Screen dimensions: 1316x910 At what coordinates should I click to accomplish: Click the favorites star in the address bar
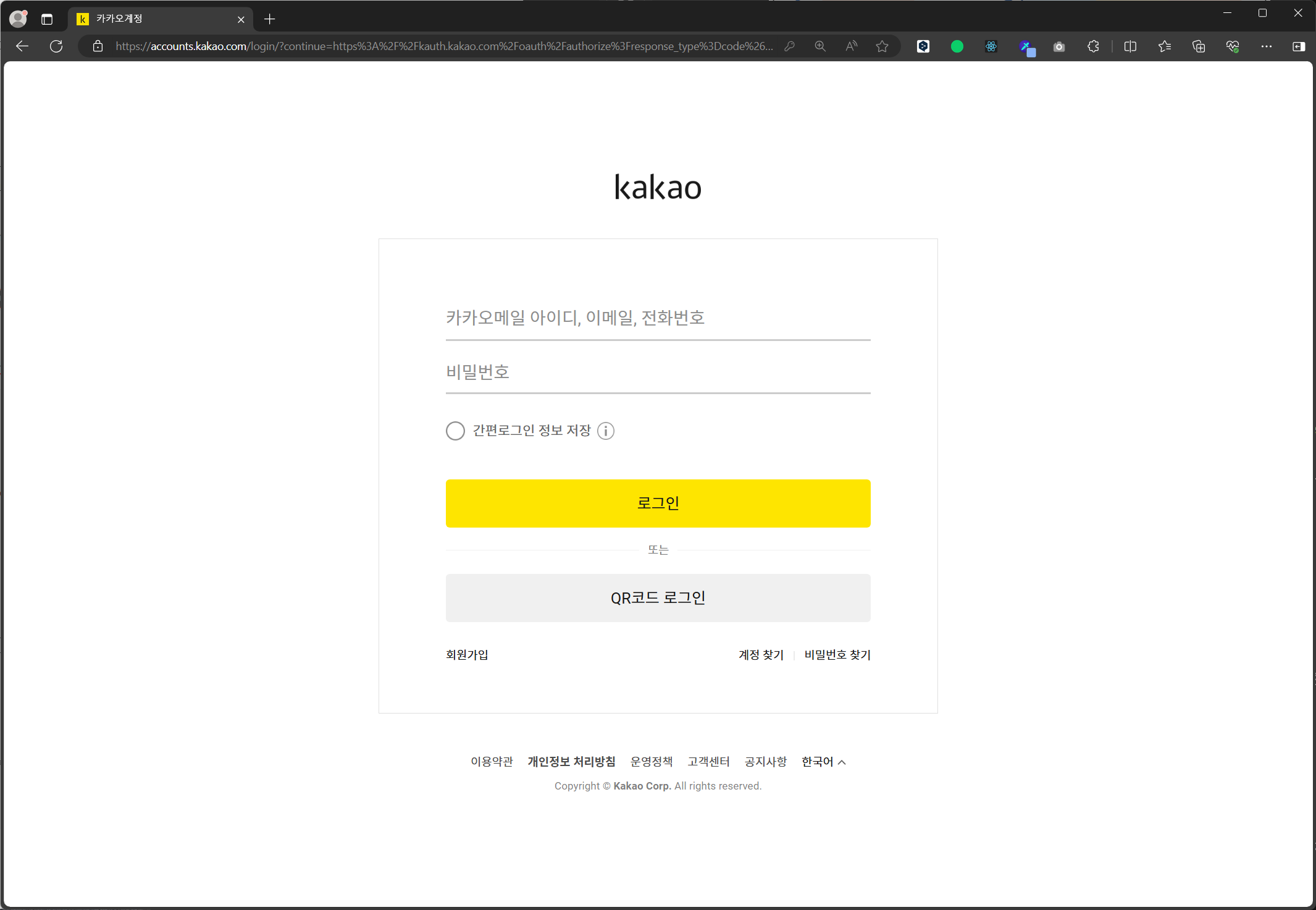click(x=882, y=46)
